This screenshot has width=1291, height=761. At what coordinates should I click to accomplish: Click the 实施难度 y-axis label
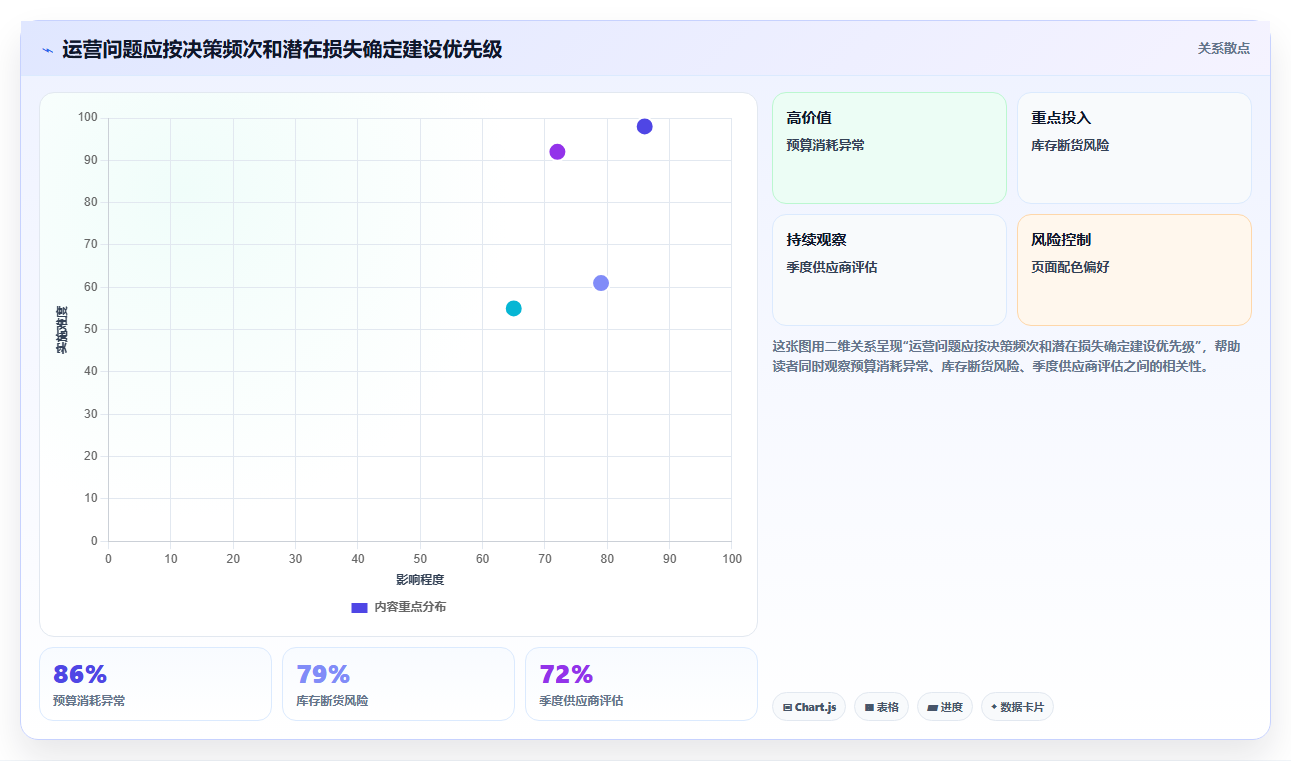(62, 329)
